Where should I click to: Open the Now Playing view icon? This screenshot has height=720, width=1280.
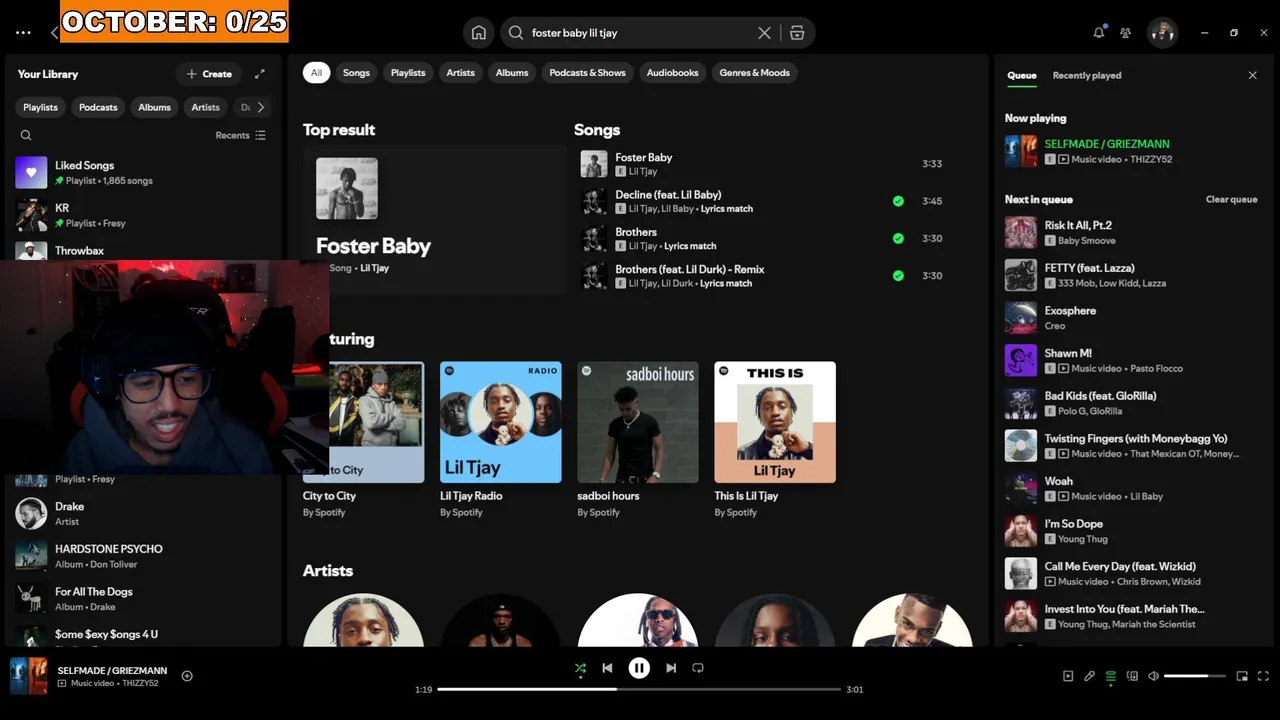pyautogui.click(x=1068, y=676)
